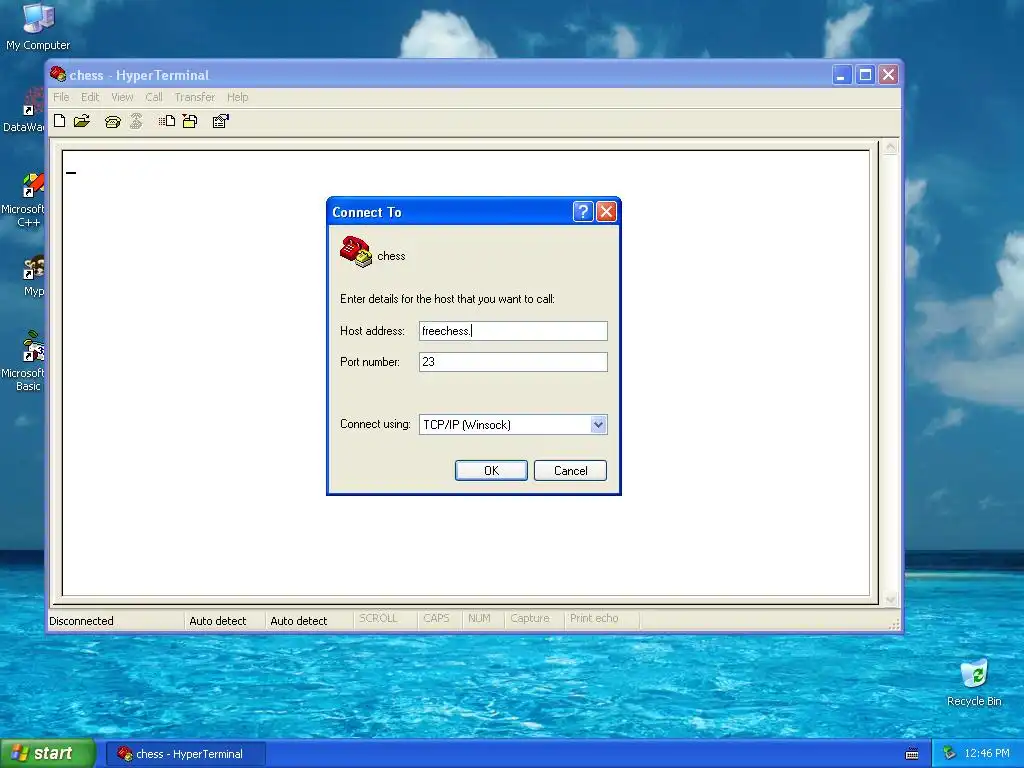Viewport: 1024px width, 768px height.
Task: Select the Microsoft Basic desktop shortcut
Action: coord(24,361)
